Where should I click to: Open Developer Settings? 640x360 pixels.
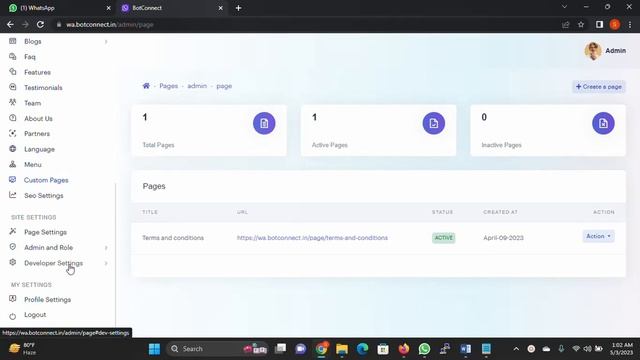pyautogui.click(x=53, y=263)
